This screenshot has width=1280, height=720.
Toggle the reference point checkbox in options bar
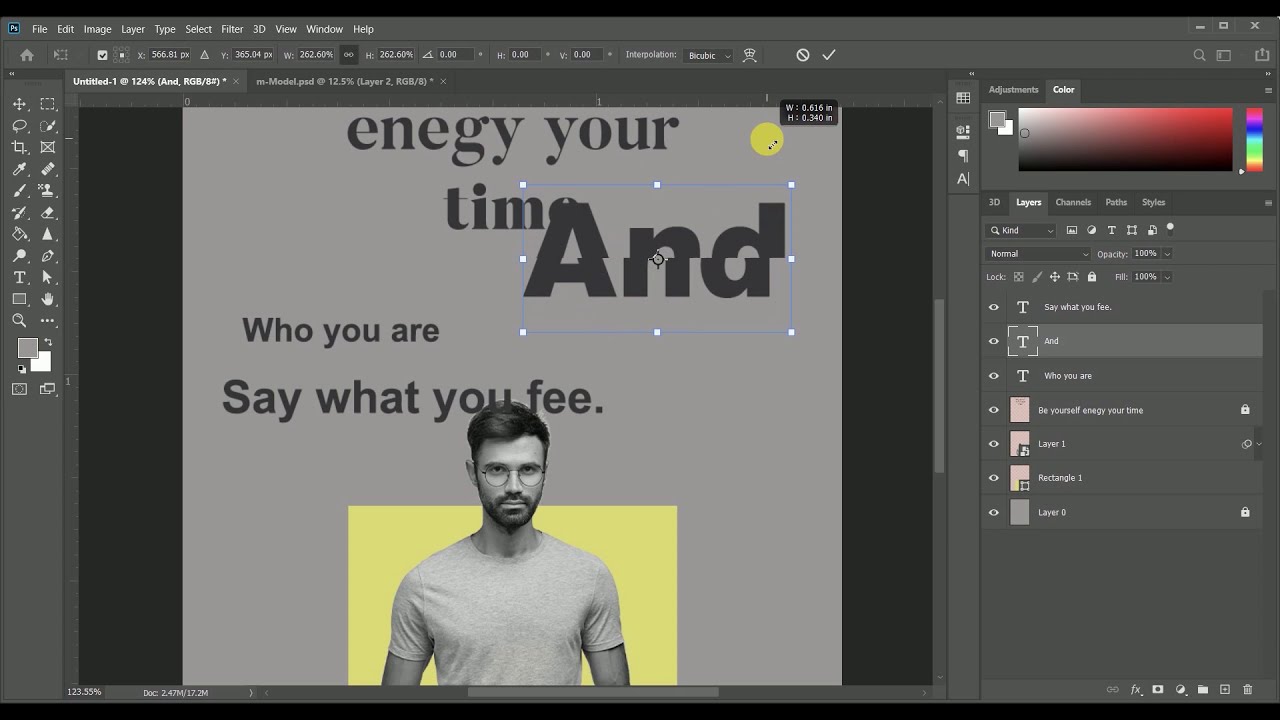102,55
